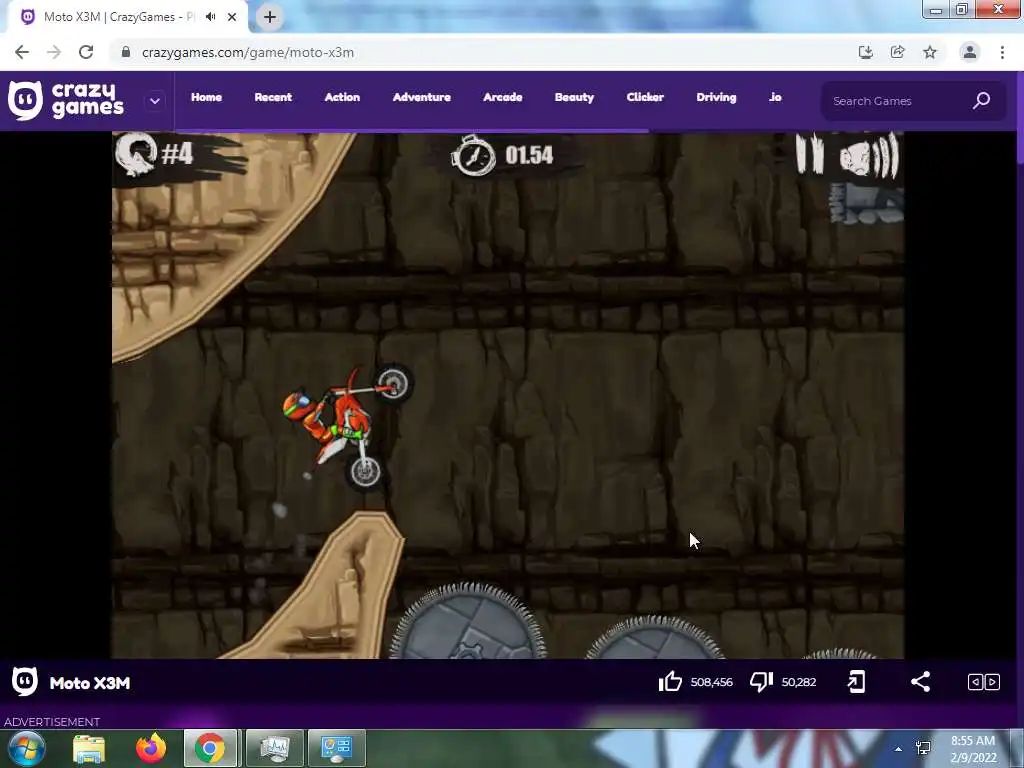The width and height of the screenshot is (1024, 768).
Task: Reload the page
Action: point(86,52)
